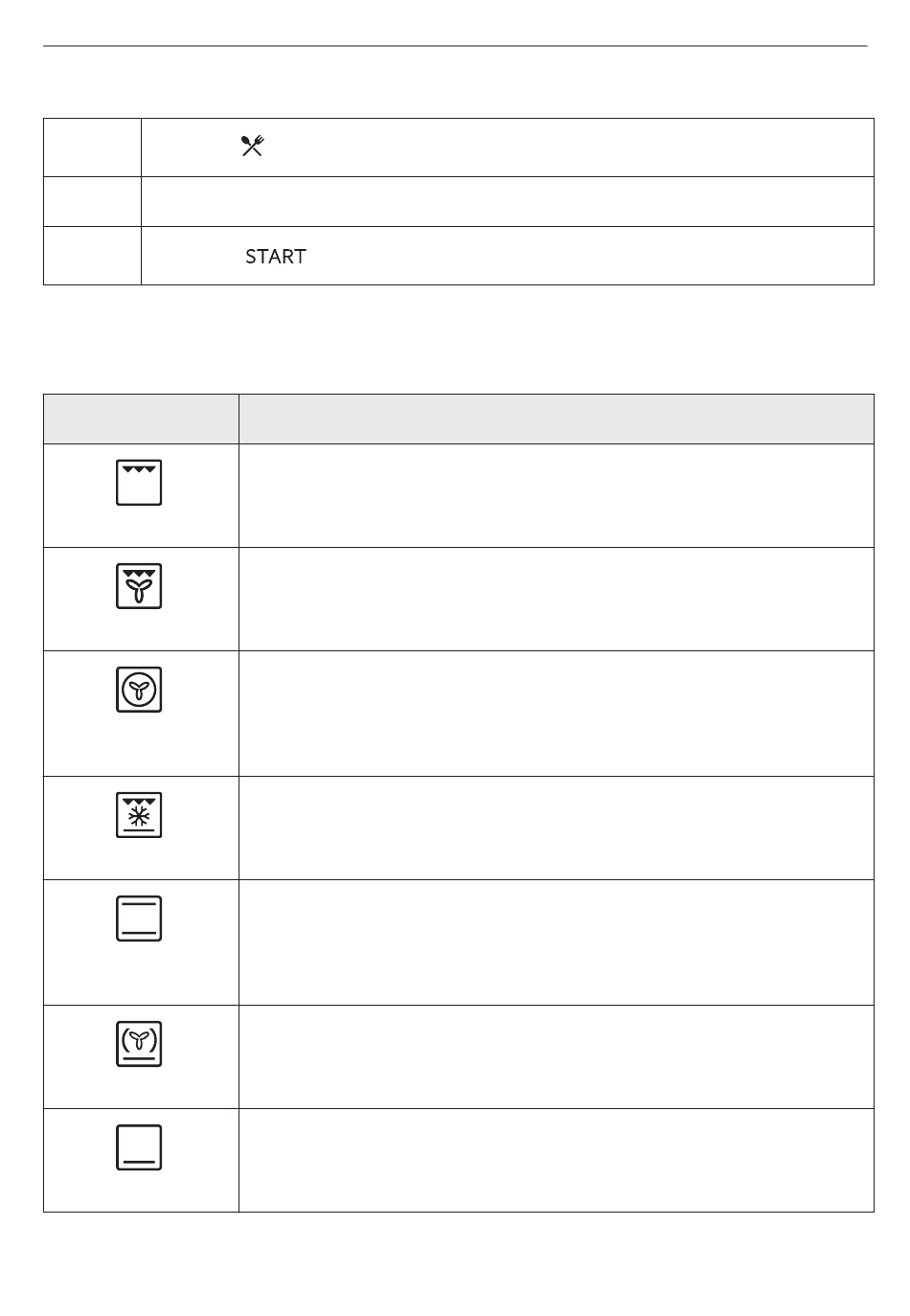Click the empty cell beside conventional heating icon
Screen dimensions: 910x1316
(x=557, y=942)
